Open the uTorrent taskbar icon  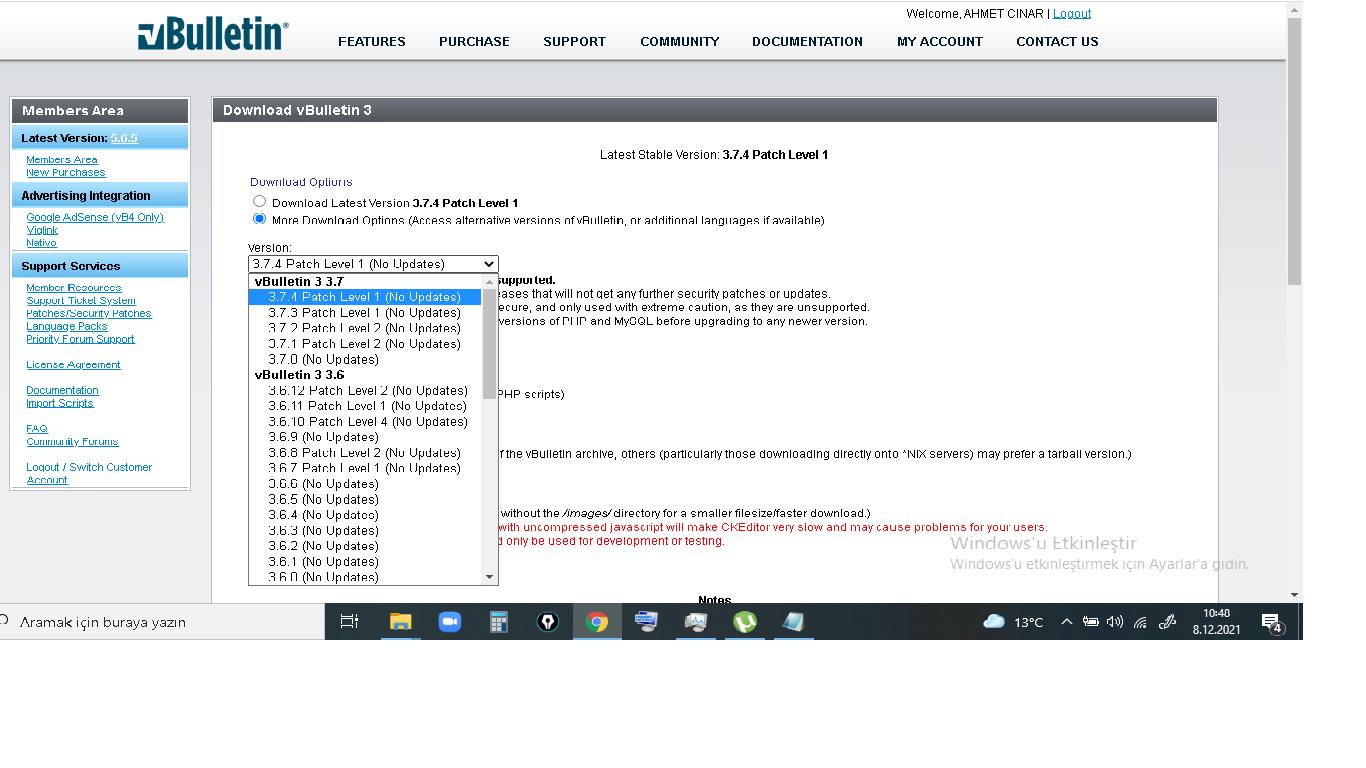pos(744,622)
